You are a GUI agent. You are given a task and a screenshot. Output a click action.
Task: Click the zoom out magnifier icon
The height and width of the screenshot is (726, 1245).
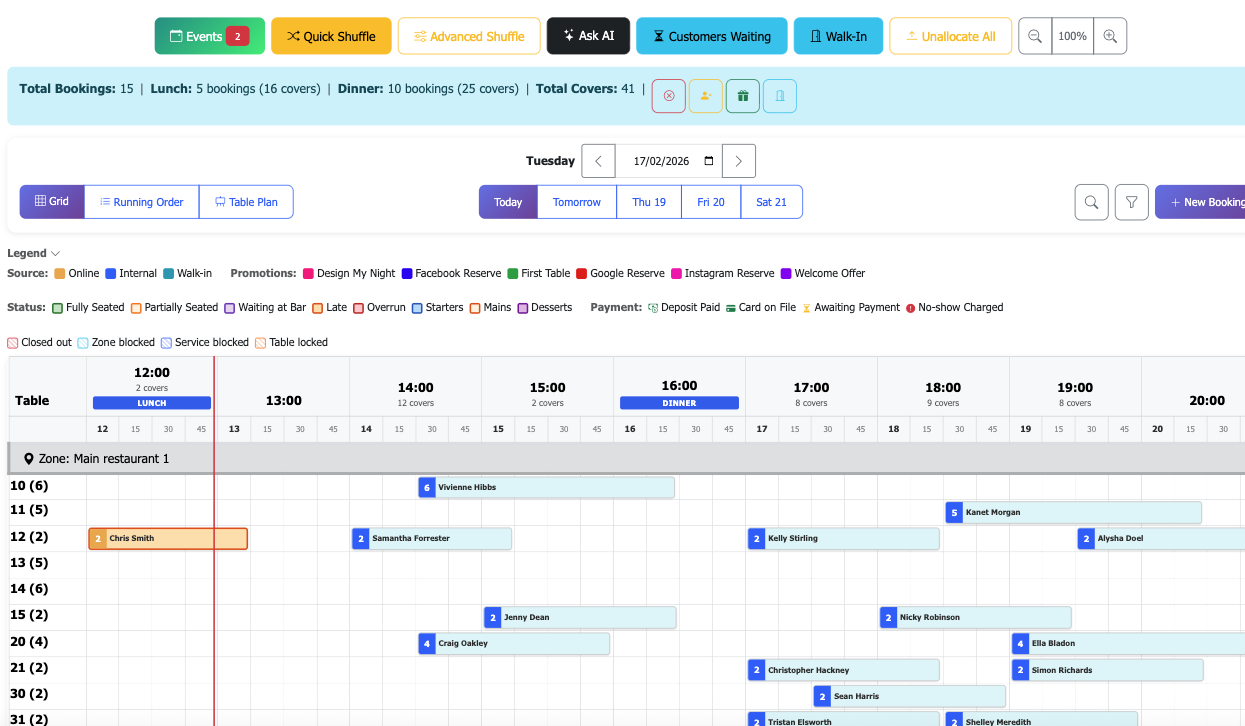1035,36
